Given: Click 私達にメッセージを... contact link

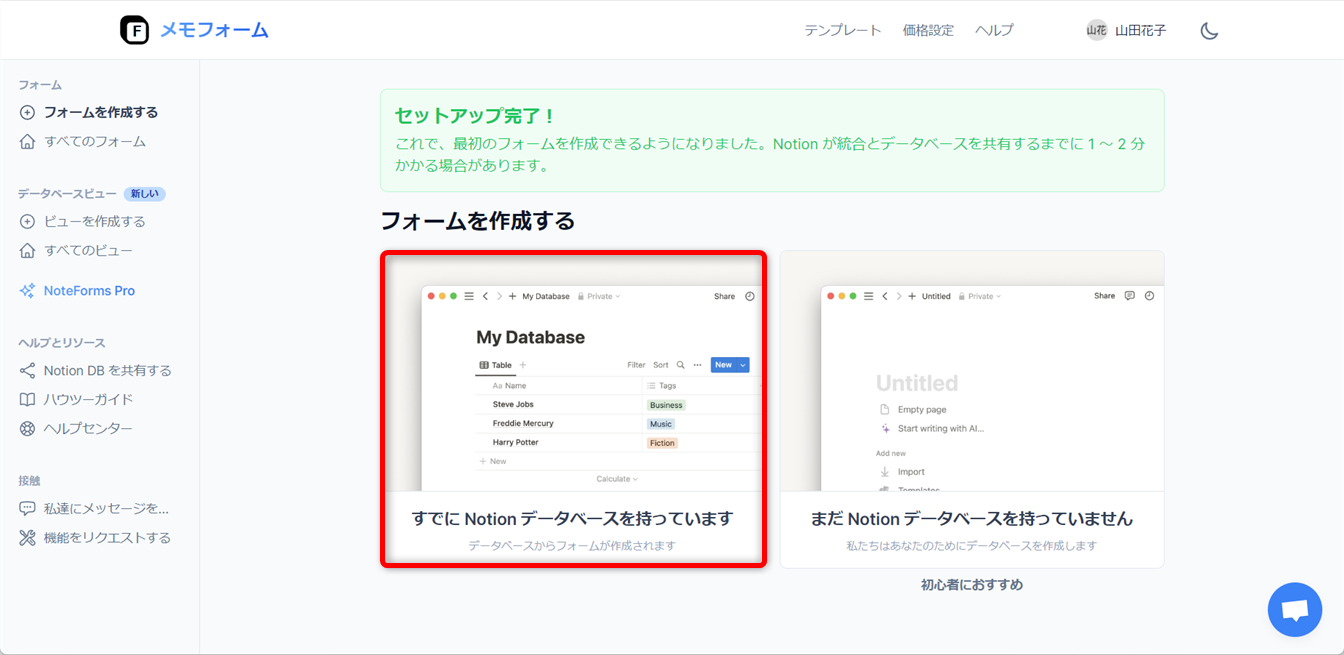Looking at the screenshot, I should point(106,509).
